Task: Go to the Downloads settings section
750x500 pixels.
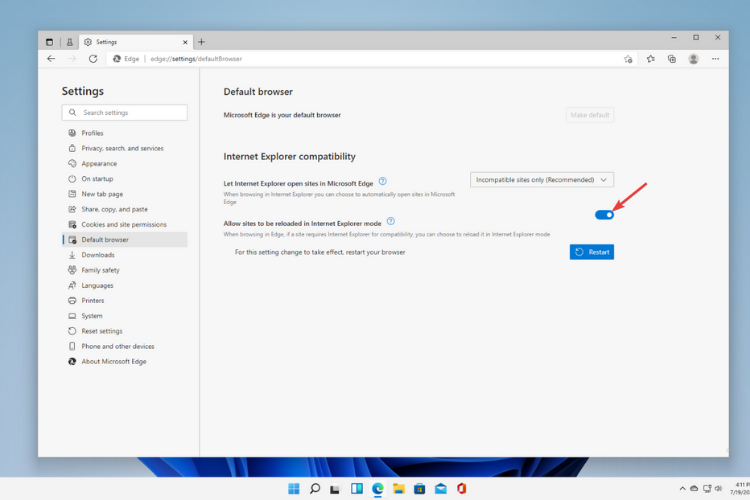Action: tap(98, 255)
